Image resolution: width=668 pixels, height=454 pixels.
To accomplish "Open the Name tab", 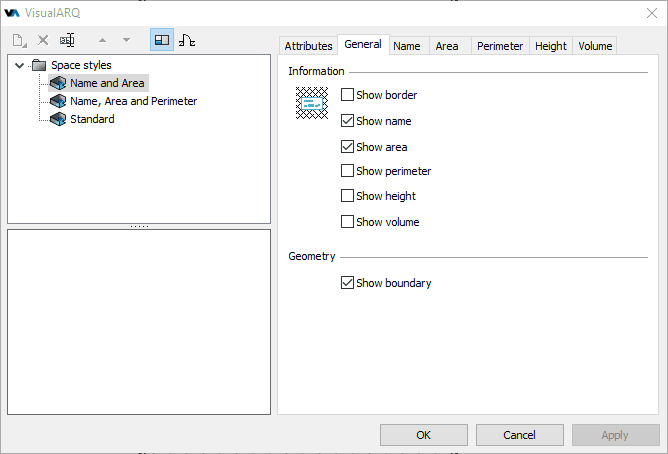I will coord(407,46).
